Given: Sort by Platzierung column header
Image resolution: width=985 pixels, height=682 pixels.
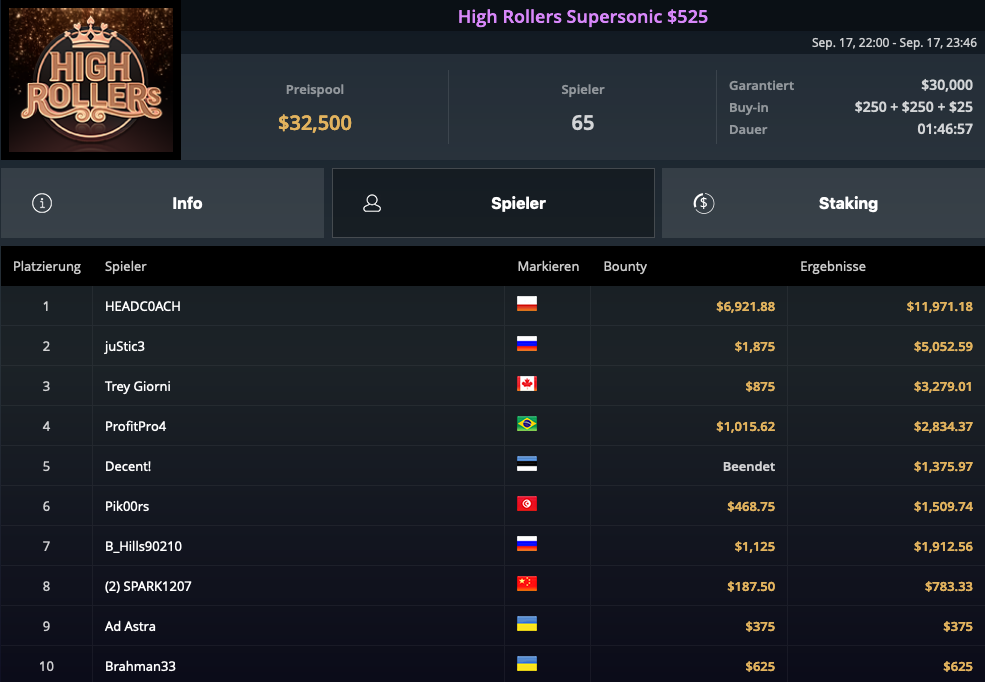Looking at the screenshot, I should (46, 267).
